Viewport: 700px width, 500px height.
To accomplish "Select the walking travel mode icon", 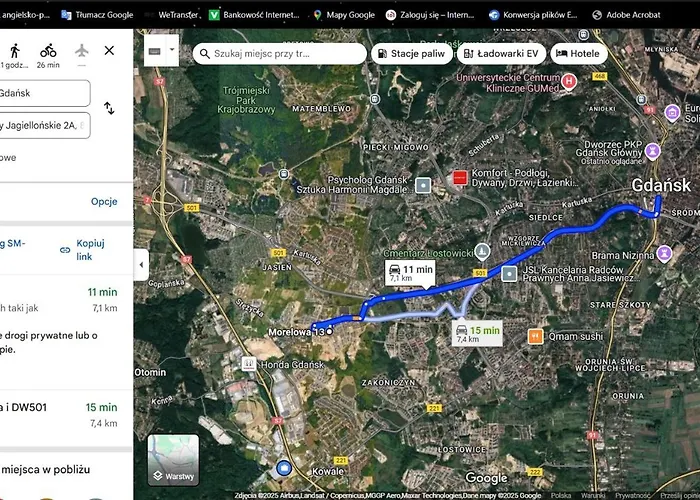I will [15, 51].
